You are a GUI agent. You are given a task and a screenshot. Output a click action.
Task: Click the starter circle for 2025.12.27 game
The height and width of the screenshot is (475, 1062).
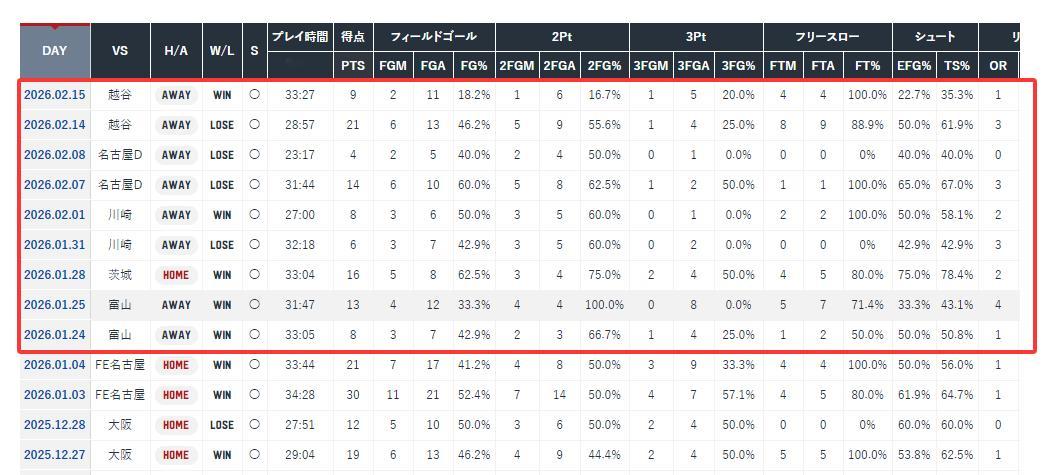click(254, 455)
